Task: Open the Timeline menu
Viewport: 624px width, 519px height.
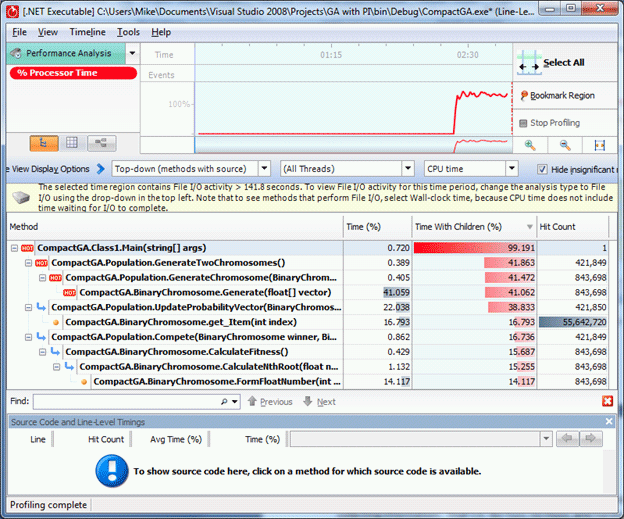Action: point(88,32)
